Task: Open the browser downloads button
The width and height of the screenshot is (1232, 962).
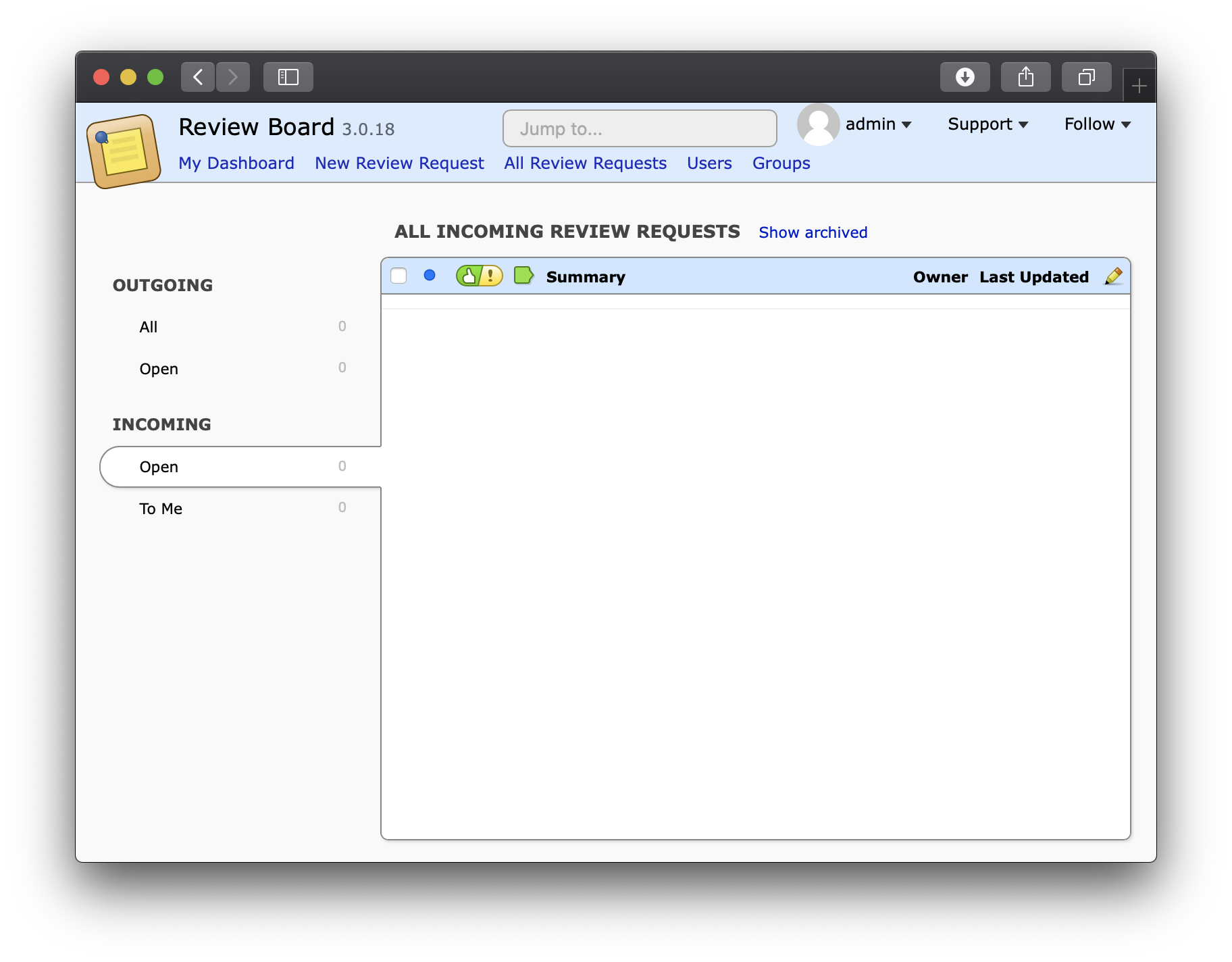Action: (x=965, y=77)
